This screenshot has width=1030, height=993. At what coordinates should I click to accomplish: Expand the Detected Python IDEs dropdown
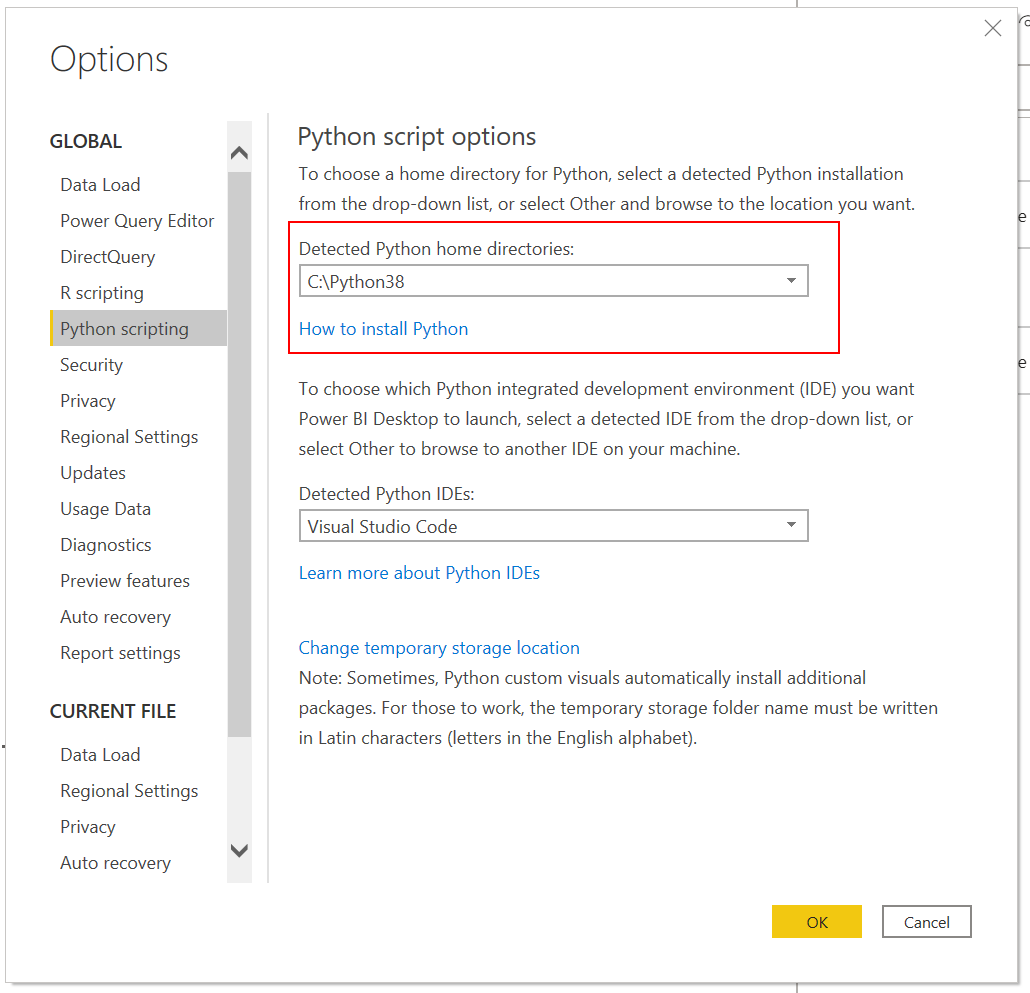[x=553, y=526]
